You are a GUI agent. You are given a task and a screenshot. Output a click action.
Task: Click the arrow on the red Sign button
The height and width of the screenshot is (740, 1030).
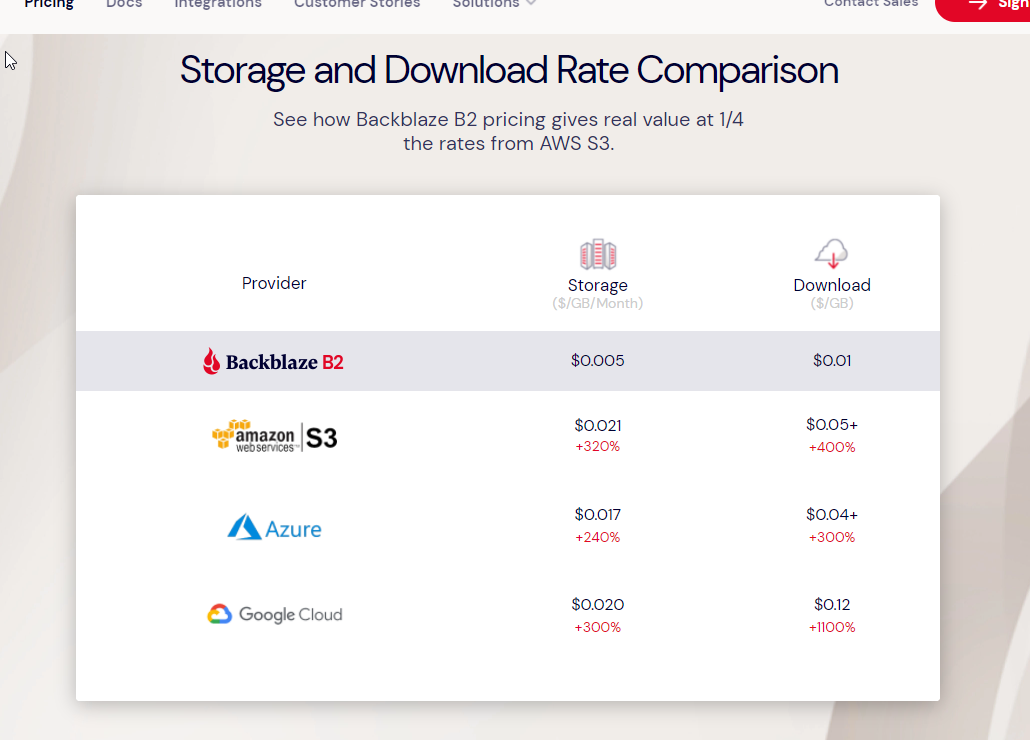tap(977, 4)
